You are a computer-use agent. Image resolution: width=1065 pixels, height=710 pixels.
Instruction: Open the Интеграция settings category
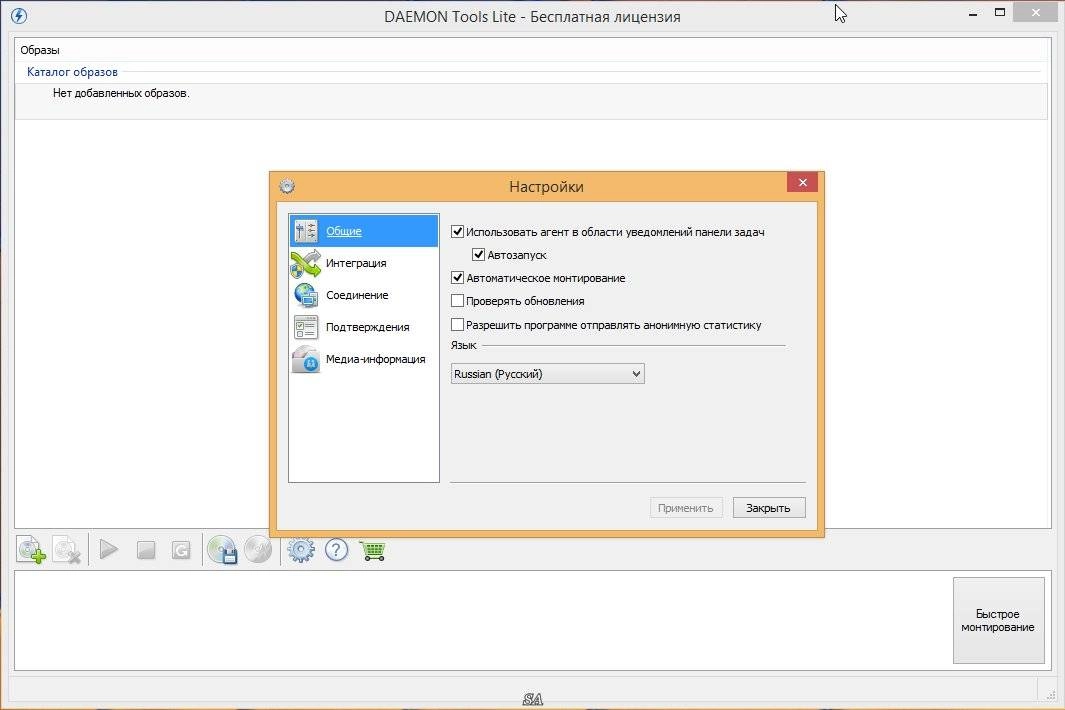pos(363,263)
